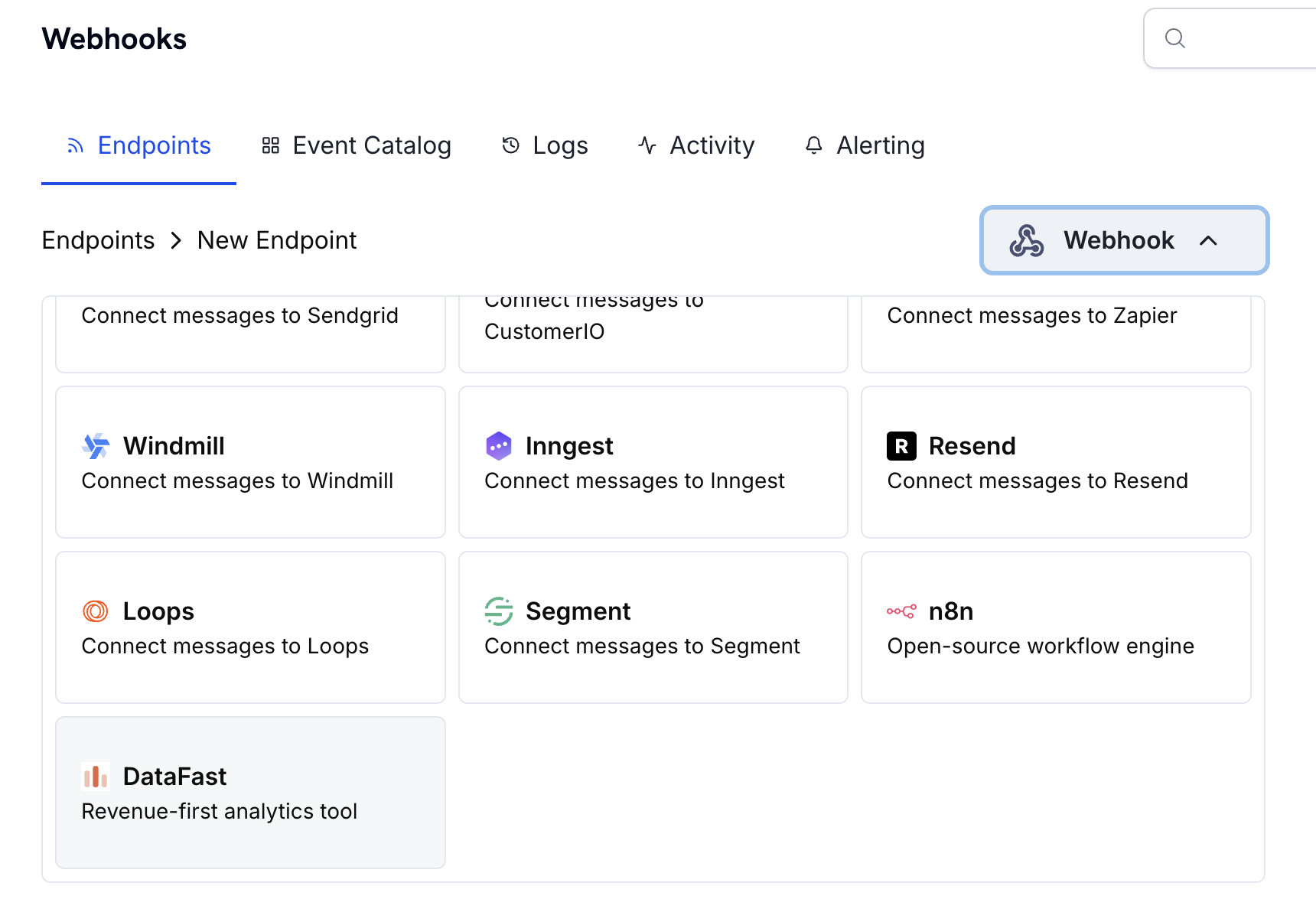The width and height of the screenshot is (1316, 912).
Task: Click the Inngest hexagon logo
Action: (x=499, y=445)
